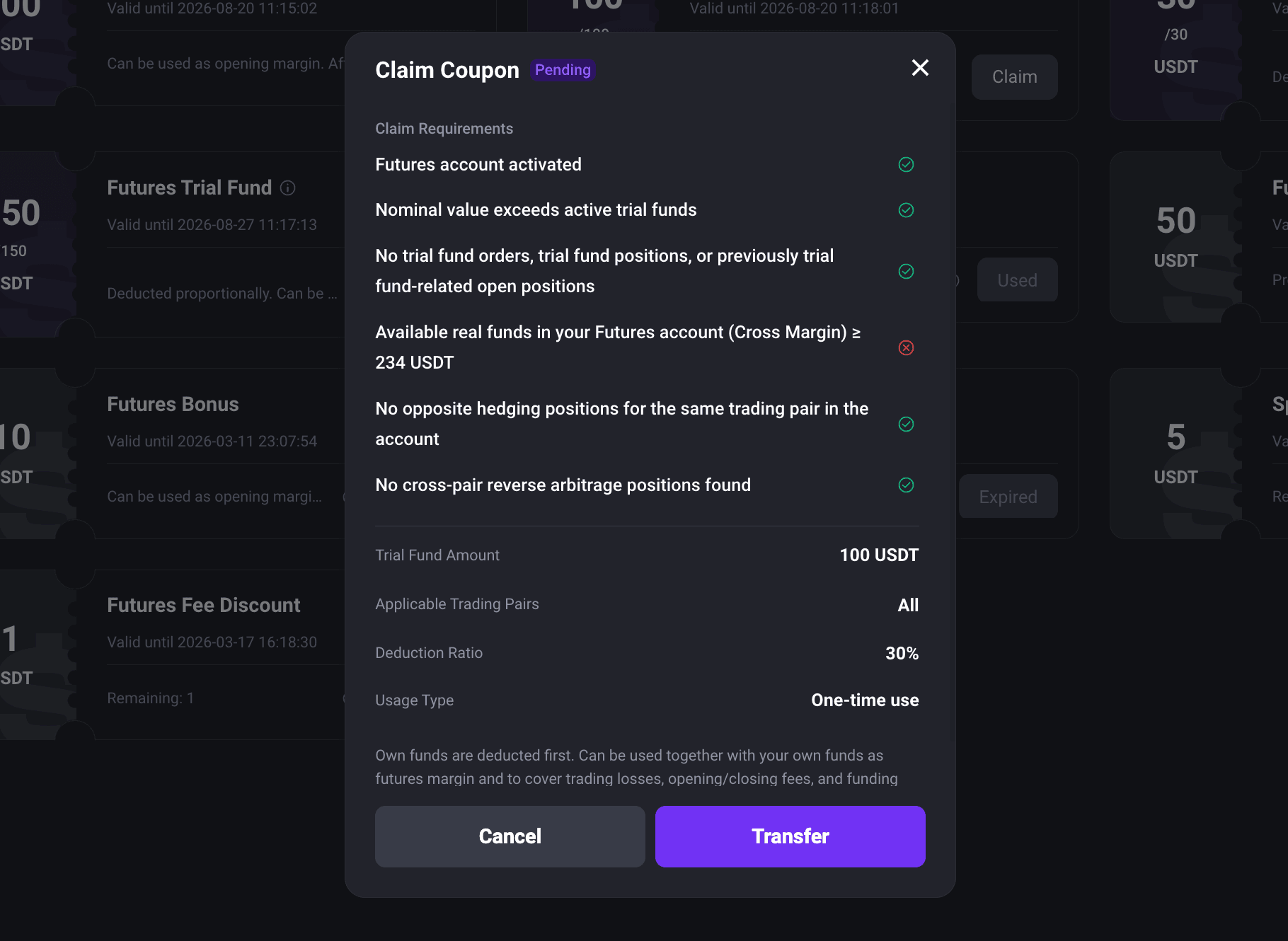Image resolution: width=1288 pixels, height=941 pixels.
Task: Select the Futures Fee Discount coupon
Action: [x=204, y=605]
